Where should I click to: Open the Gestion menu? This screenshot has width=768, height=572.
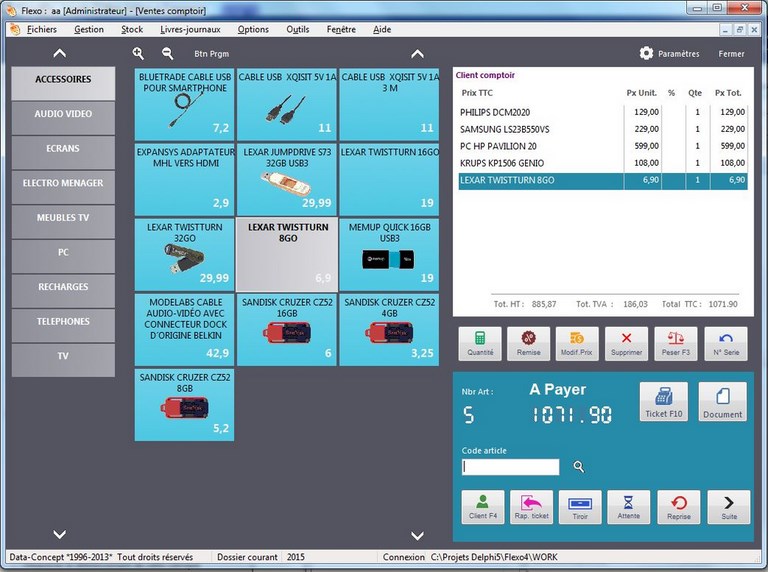89,29
